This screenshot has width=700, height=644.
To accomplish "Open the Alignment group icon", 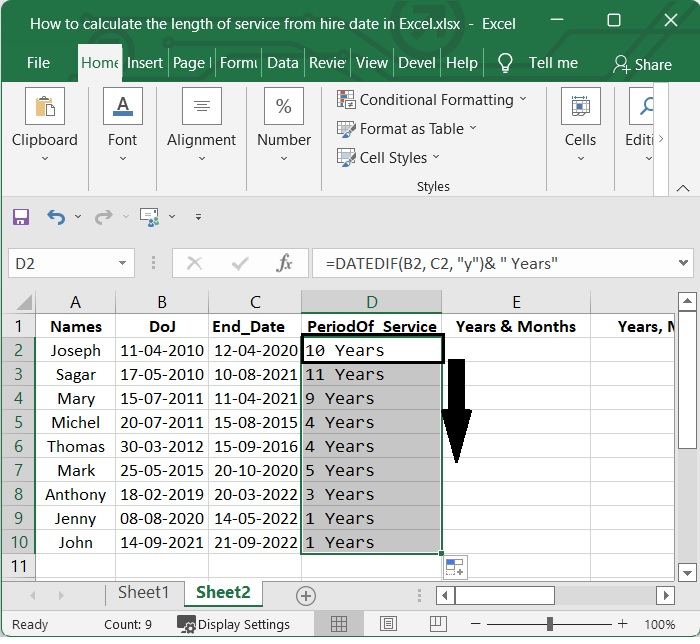I will [x=202, y=108].
